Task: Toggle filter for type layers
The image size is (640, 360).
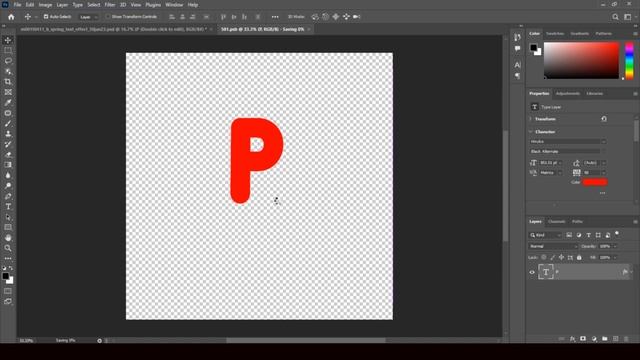Action: coord(589,235)
